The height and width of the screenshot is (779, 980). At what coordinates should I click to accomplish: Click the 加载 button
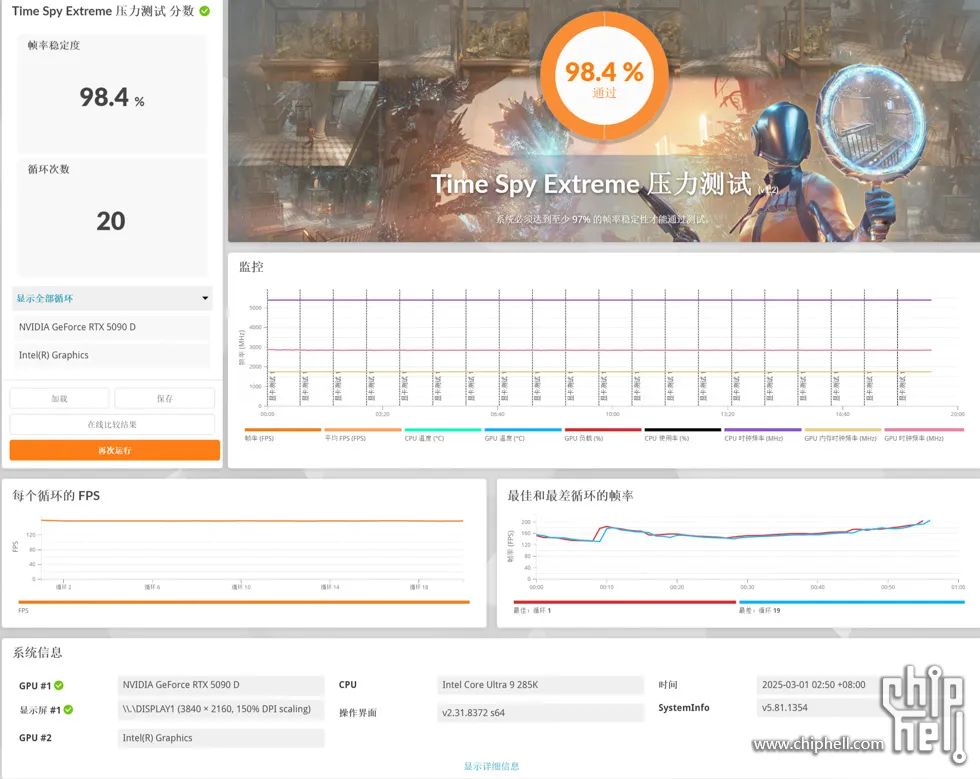point(59,398)
